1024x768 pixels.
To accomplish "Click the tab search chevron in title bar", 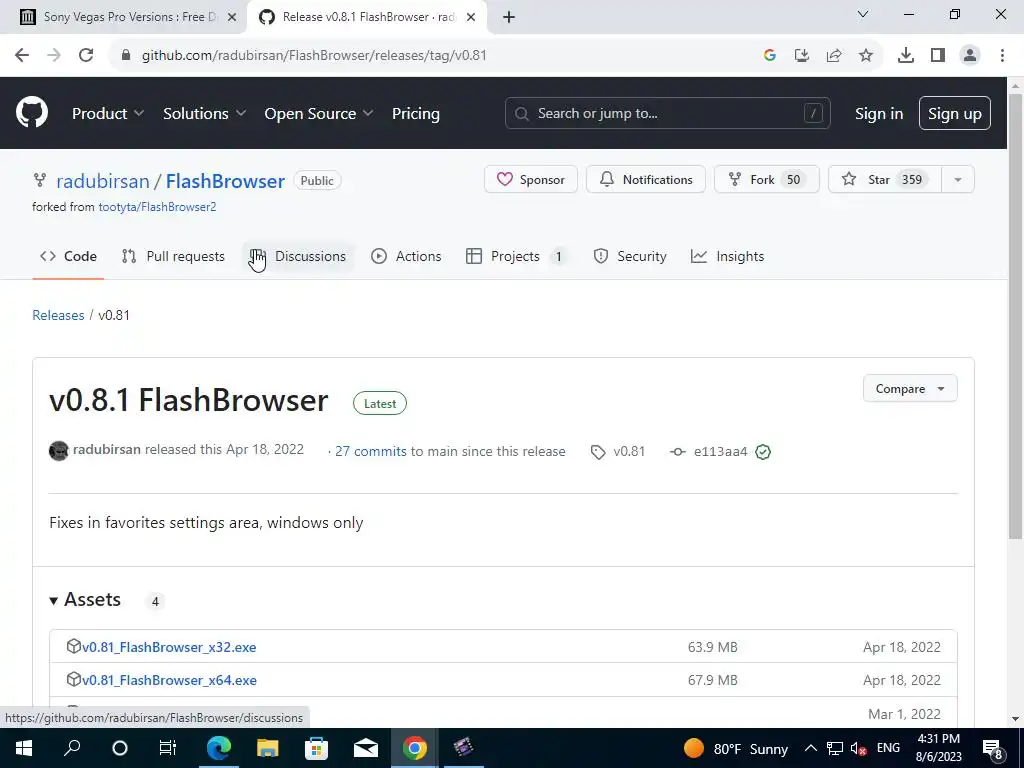I will (863, 14).
